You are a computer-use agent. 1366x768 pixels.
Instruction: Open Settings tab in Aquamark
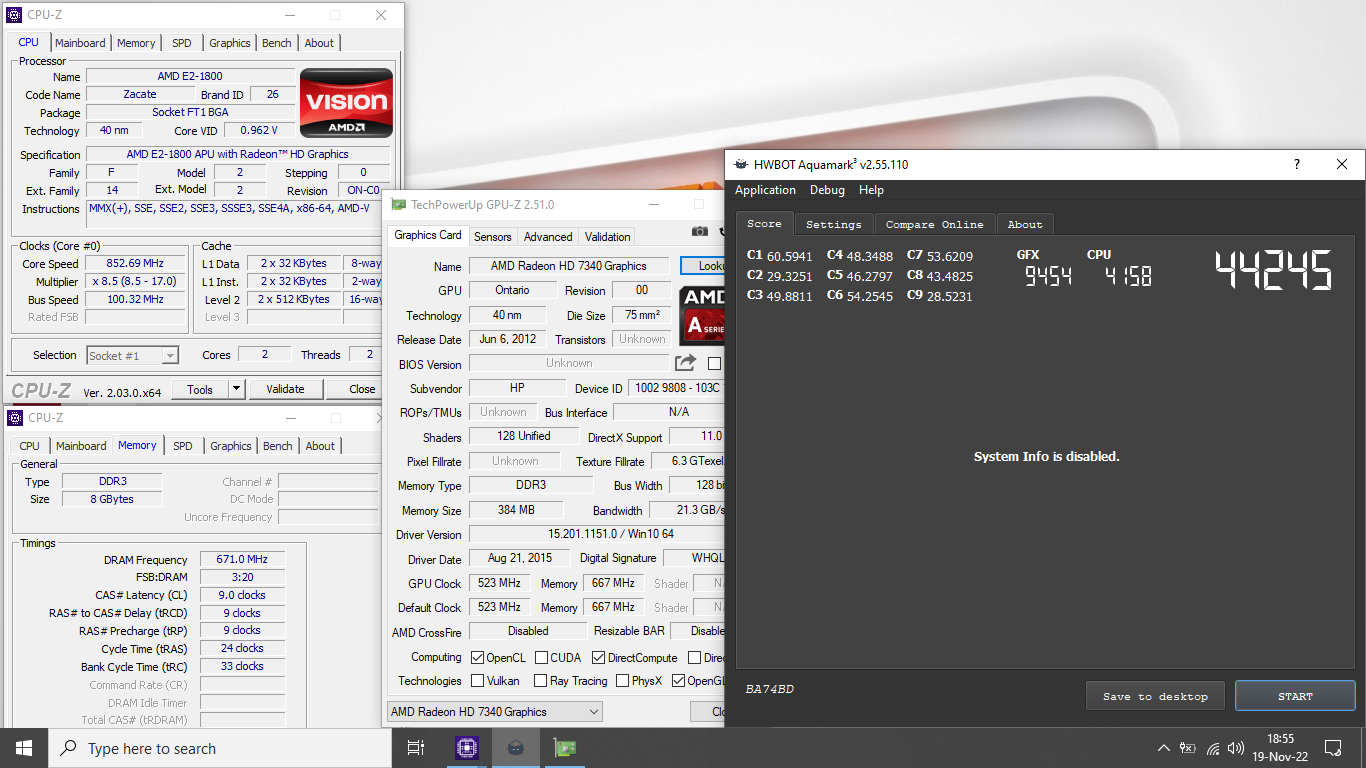click(x=833, y=225)
